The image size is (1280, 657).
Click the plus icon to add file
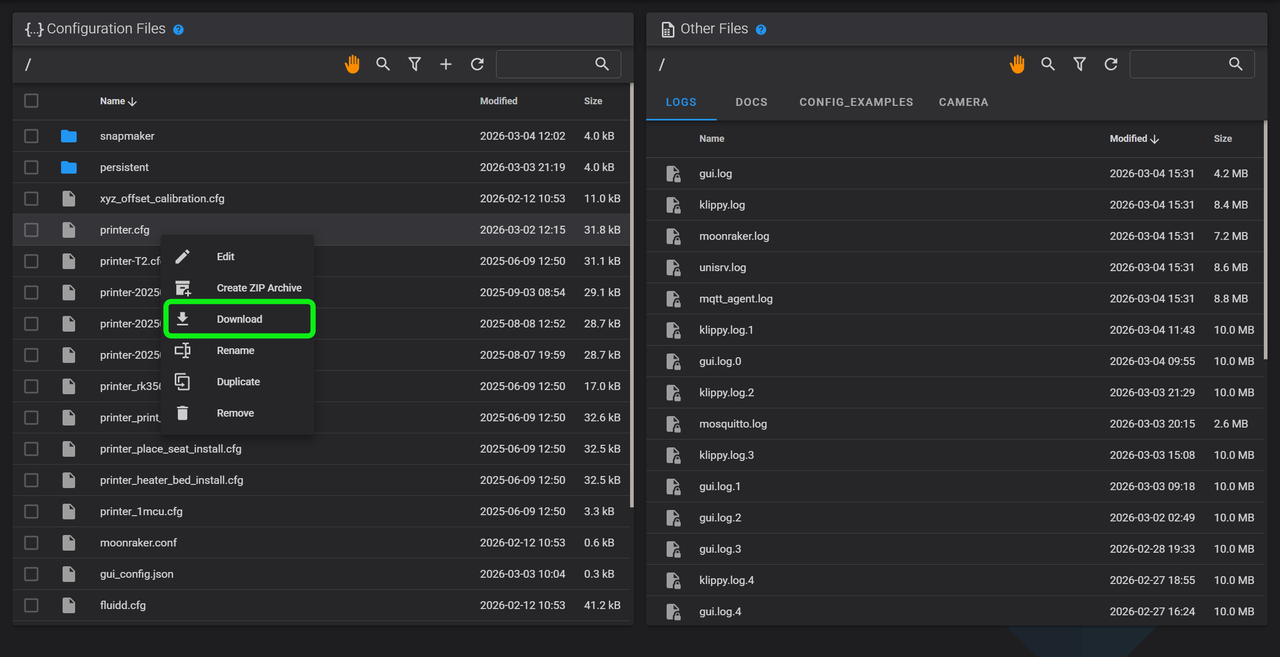click(446, 64)
